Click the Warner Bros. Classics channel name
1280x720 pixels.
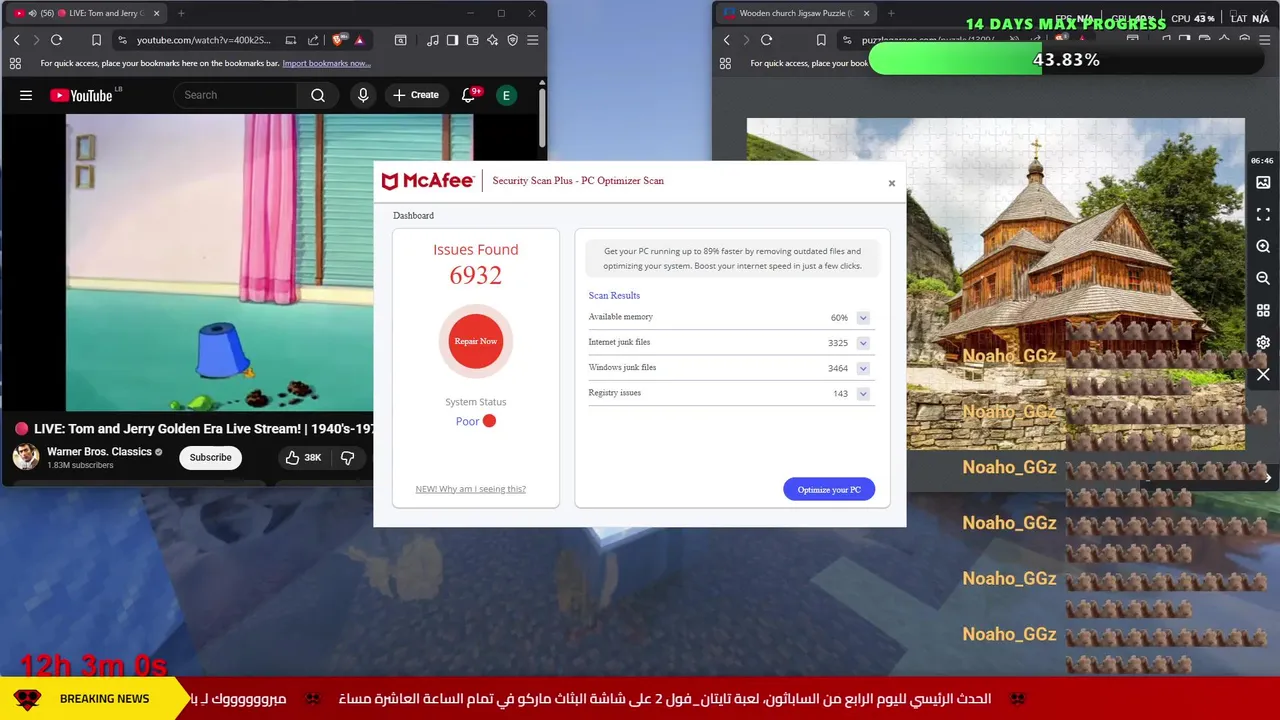[x=99, y=452]
